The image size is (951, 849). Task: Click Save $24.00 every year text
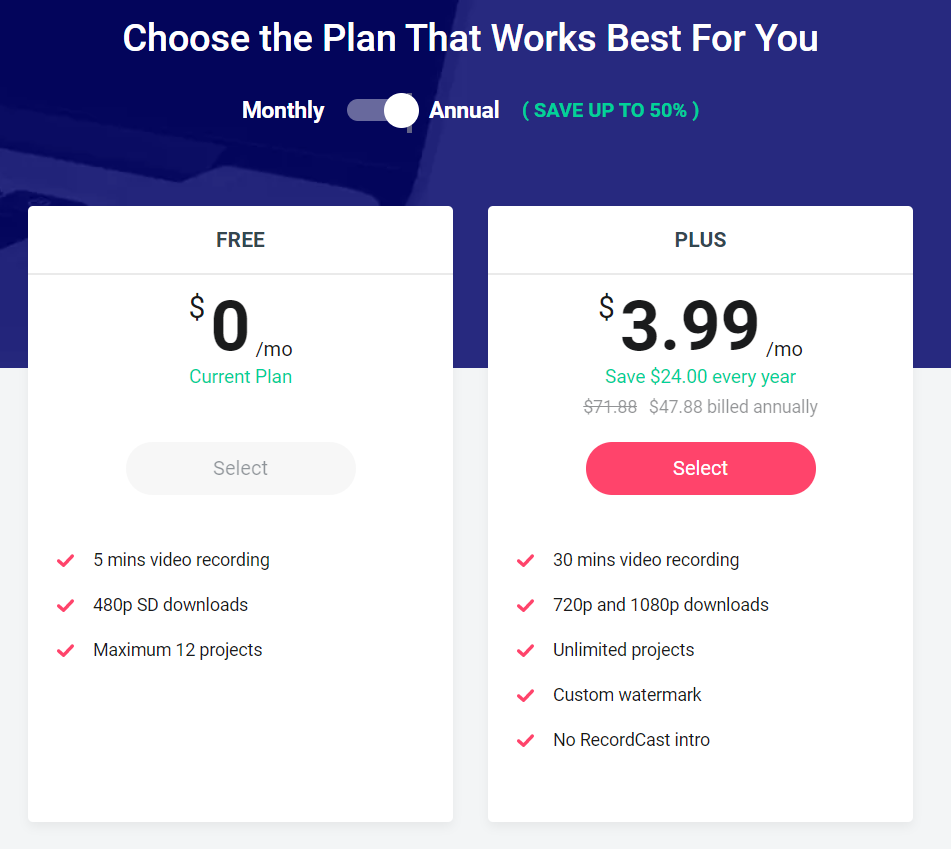[x=701, y=377]
